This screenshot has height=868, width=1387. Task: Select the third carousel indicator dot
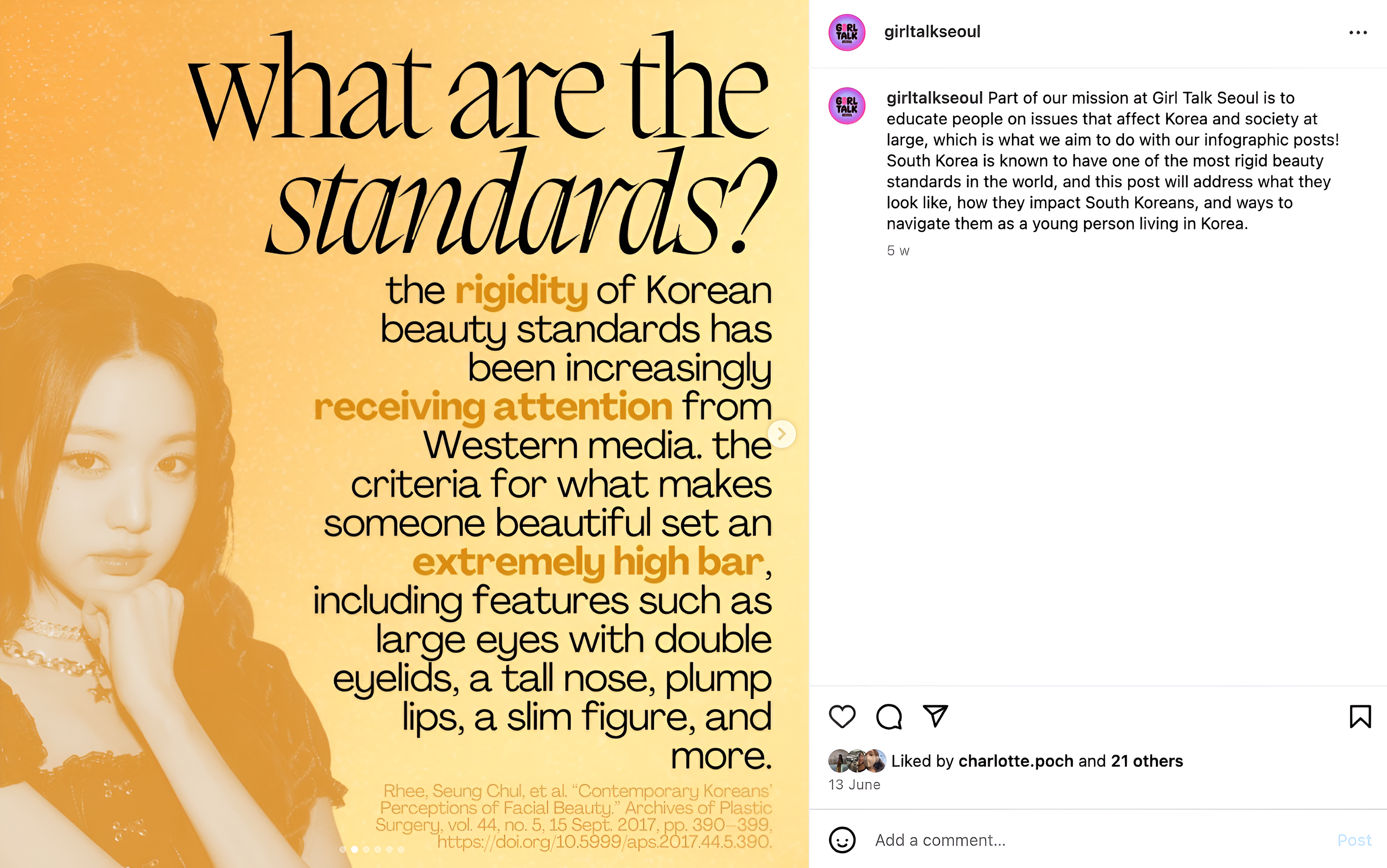point(366,849)
